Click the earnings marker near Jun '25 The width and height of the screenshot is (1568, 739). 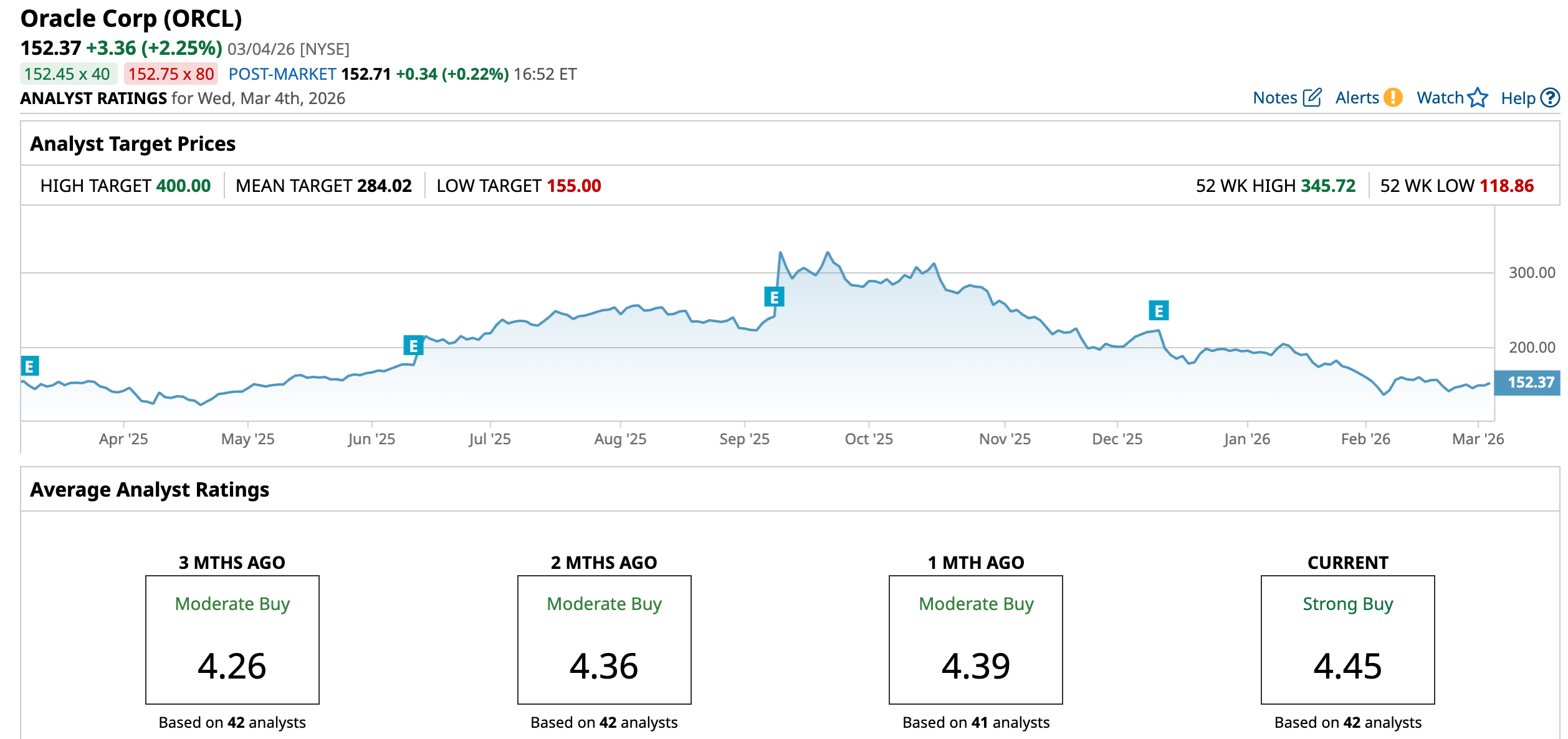click(413, 345)
